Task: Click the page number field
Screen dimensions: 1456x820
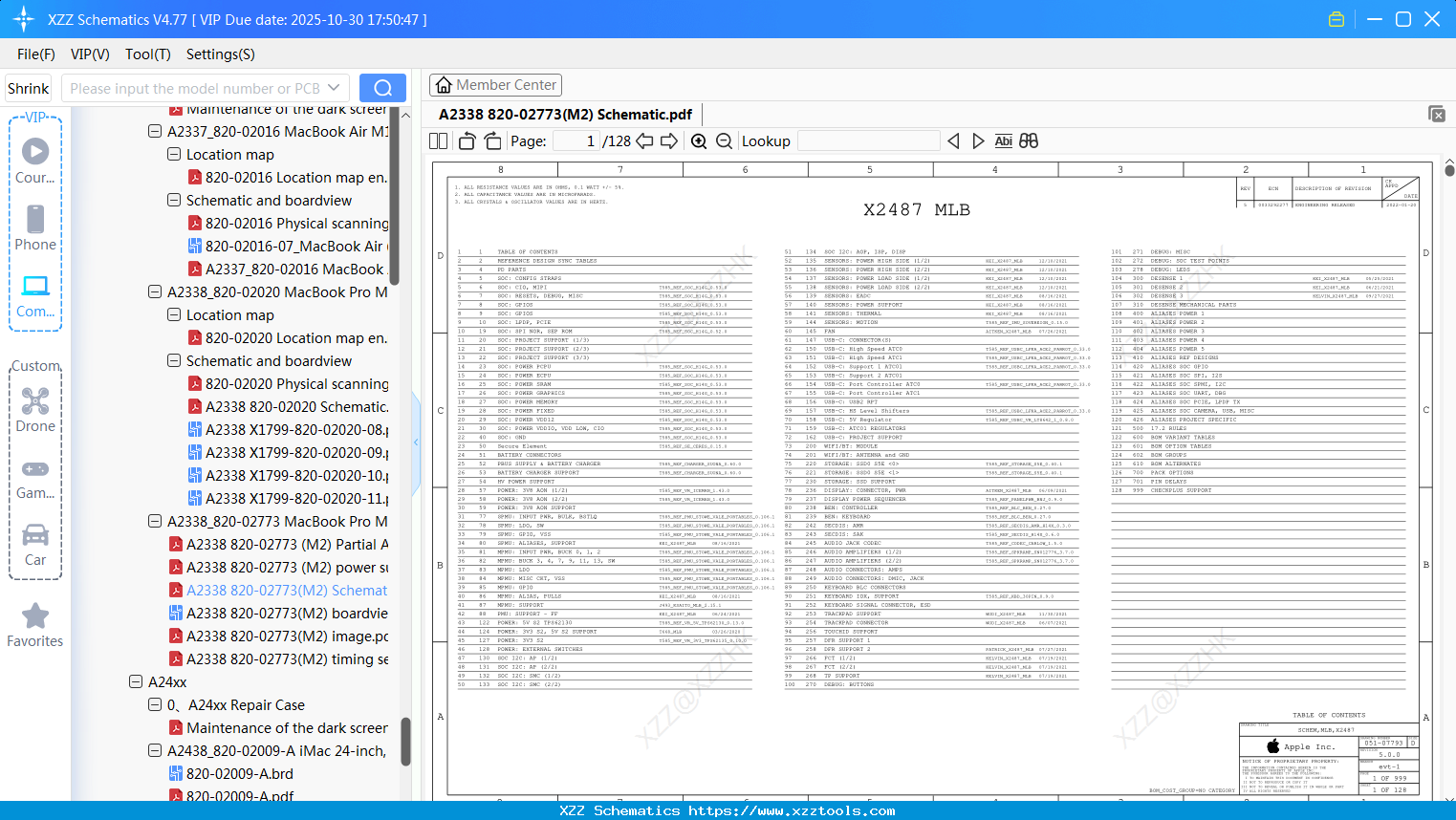Action: (576, 140)
